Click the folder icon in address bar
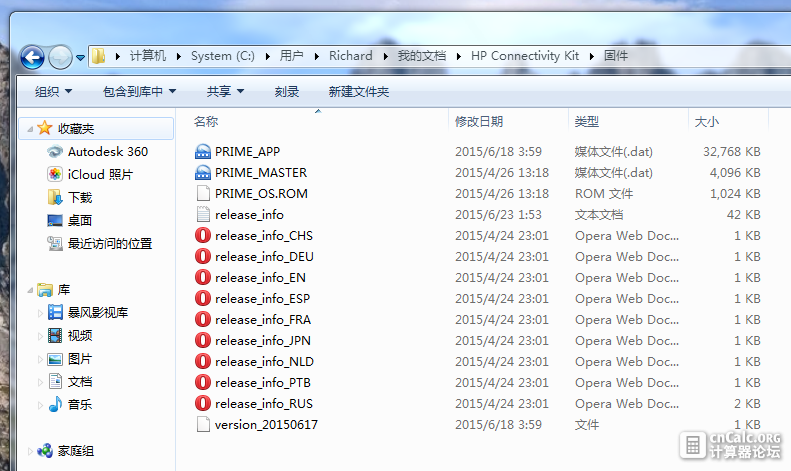Screen dimensions: 791x471 pyautogui.click(x=99, y=56)
